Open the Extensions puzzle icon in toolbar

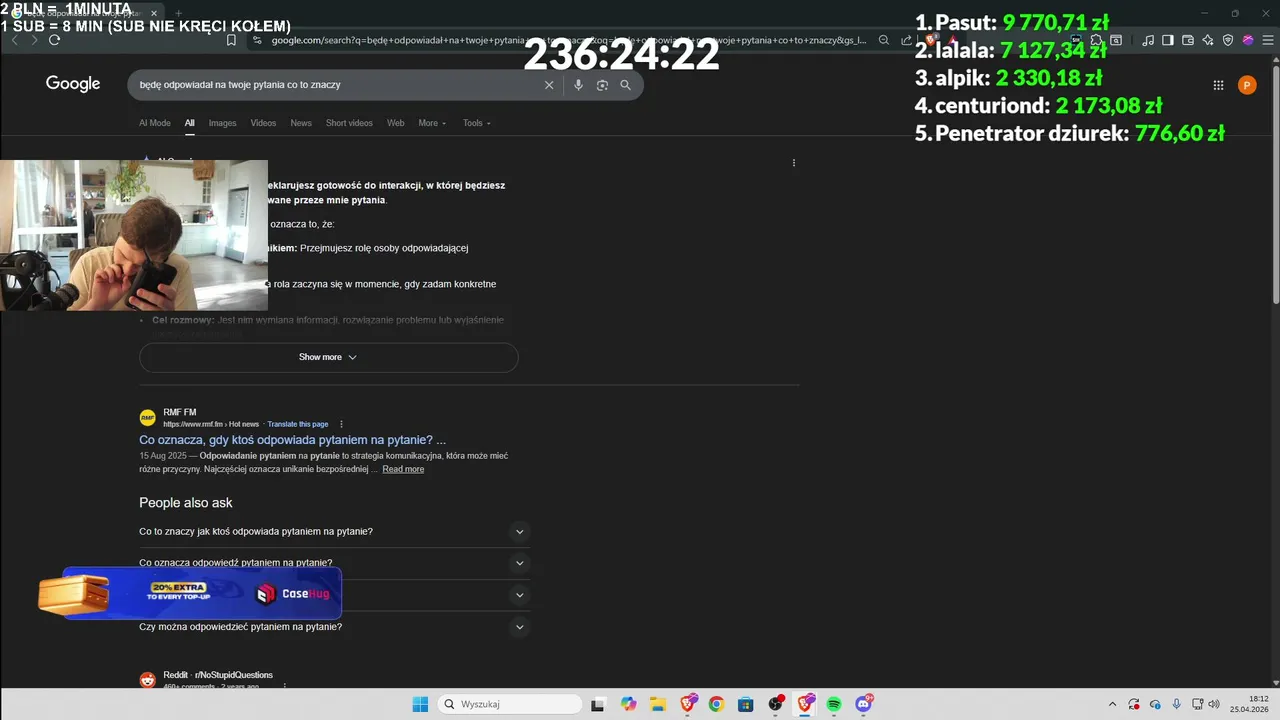[1097, 40]
